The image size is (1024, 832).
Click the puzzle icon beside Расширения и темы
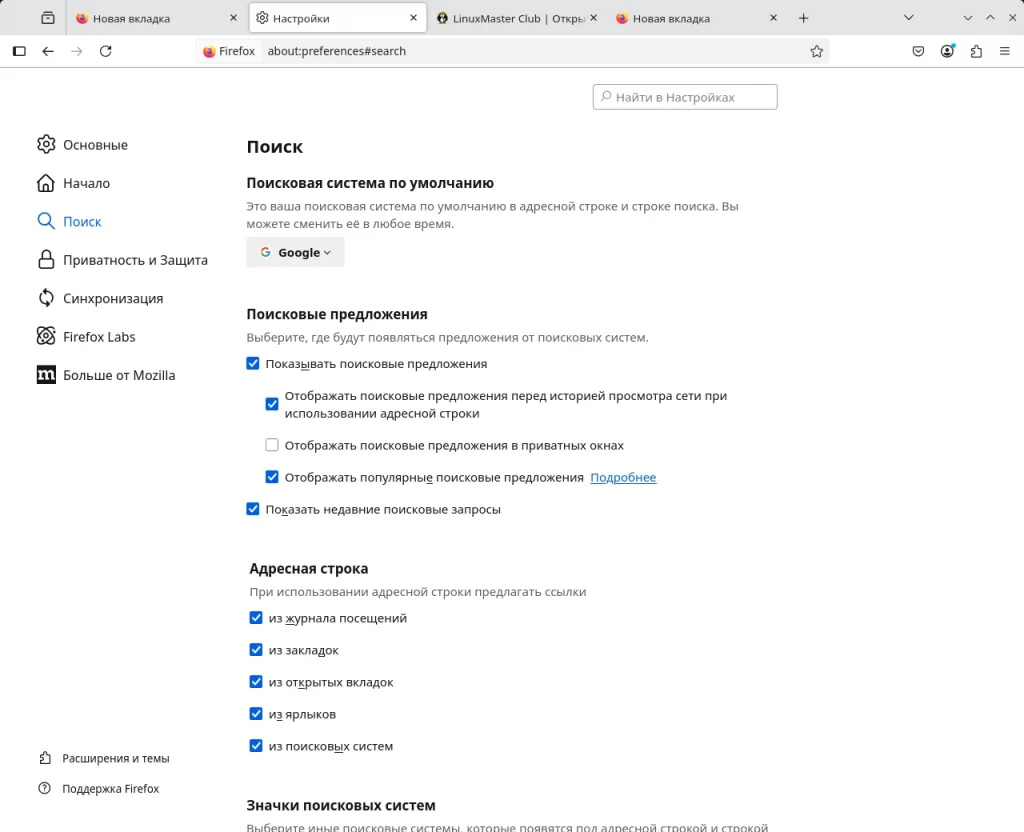point(44,758)
